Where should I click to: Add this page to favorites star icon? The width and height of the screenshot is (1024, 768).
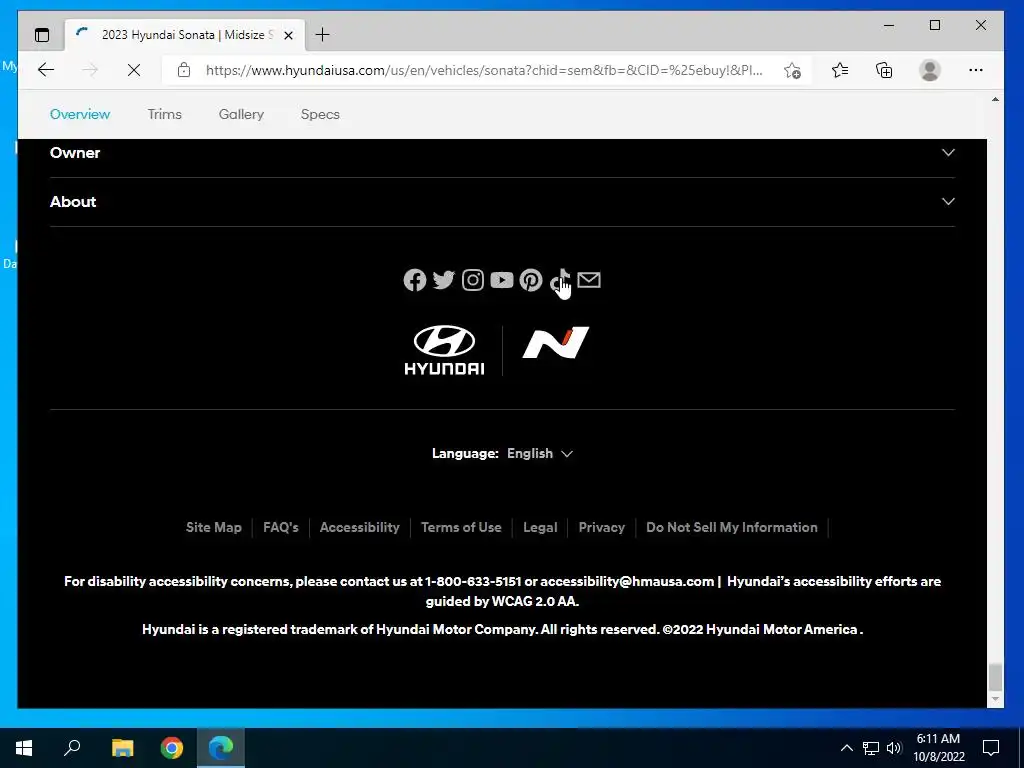[x=792, y=70]
